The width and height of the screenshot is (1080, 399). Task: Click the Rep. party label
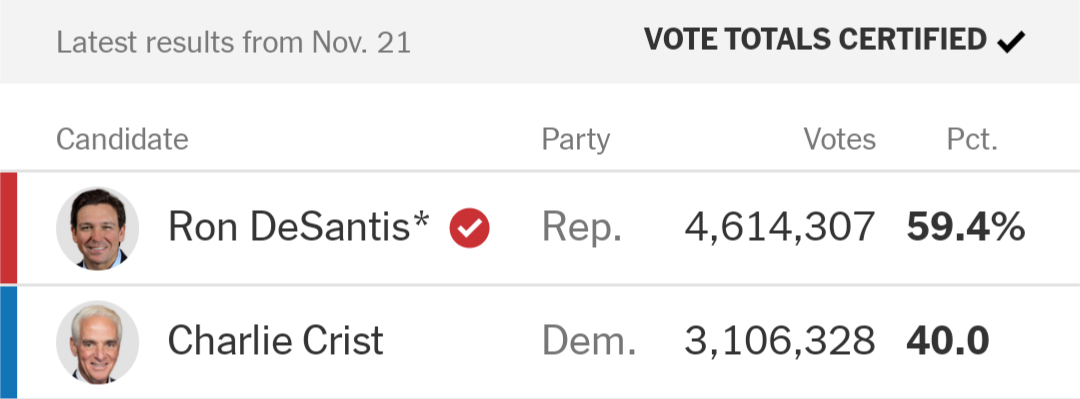[582, 228]
